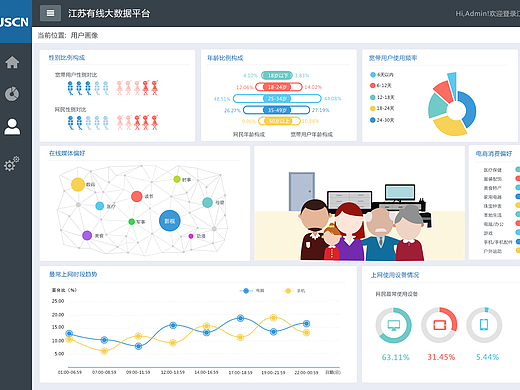Click the 宽带用户使用频率 panel title
The image size is (520, 390).
393,58
